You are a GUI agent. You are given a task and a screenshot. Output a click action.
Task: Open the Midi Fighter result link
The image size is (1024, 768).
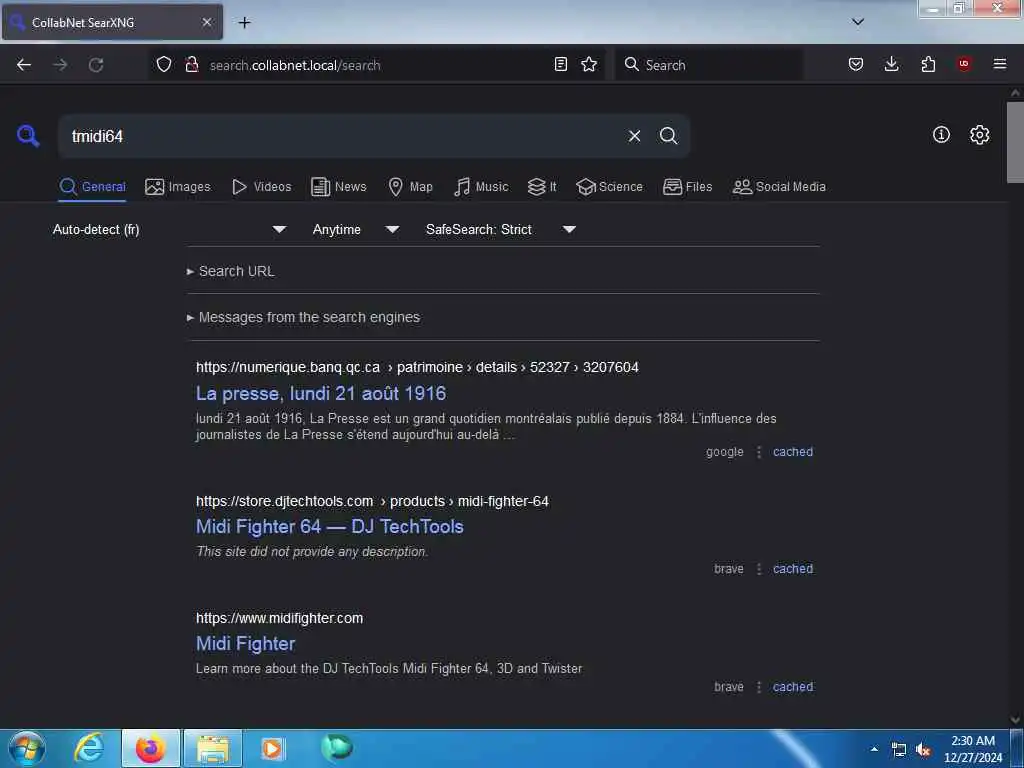(246, 644)
